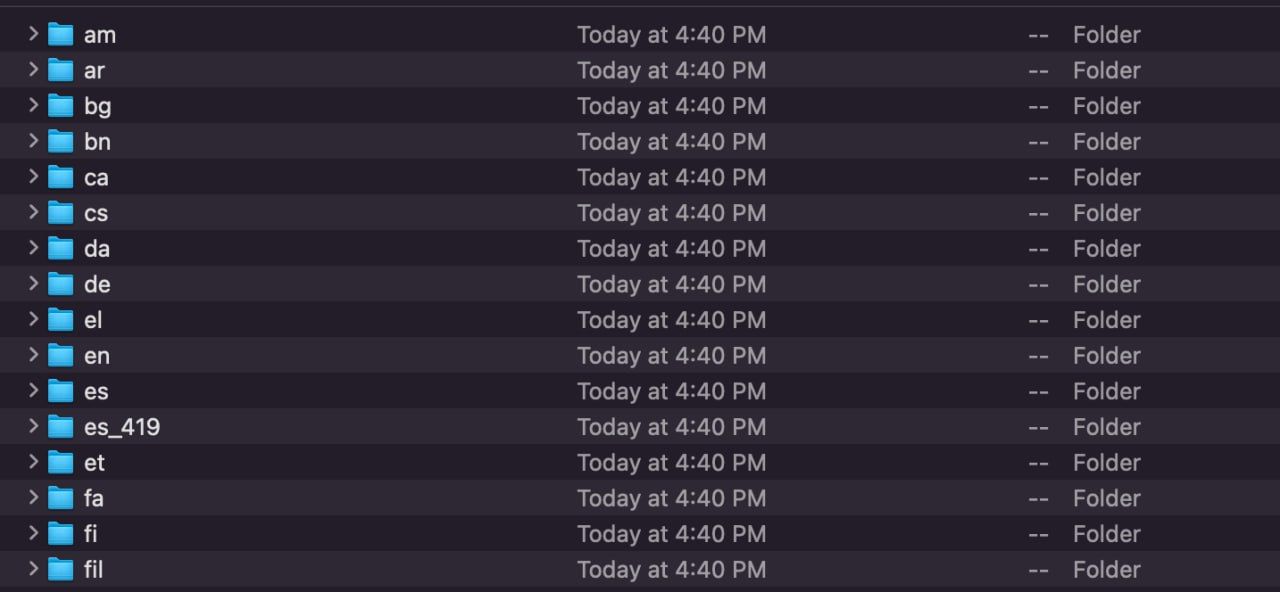Image resolution: width=1280 pixels, height=592 pixels.
Task: Click the 'en' folder icon
Action: tap(61, 356)
